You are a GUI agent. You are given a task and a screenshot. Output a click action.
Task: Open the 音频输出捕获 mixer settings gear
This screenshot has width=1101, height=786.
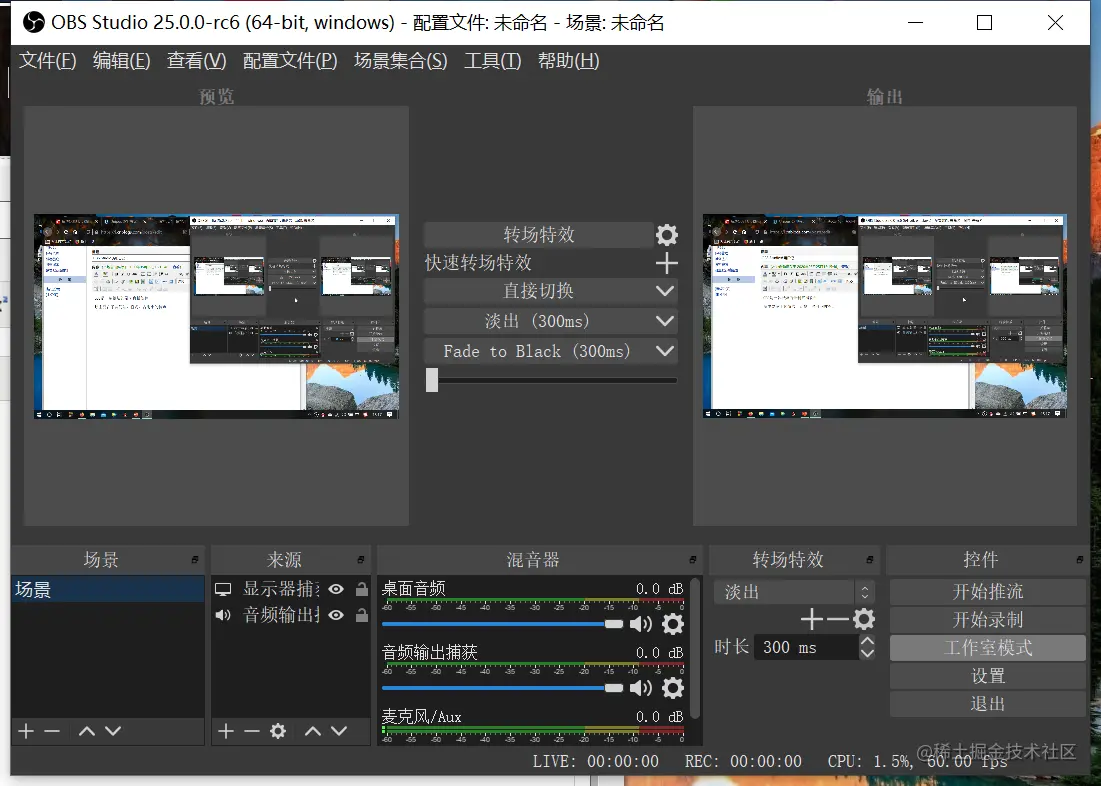[673, 688]
